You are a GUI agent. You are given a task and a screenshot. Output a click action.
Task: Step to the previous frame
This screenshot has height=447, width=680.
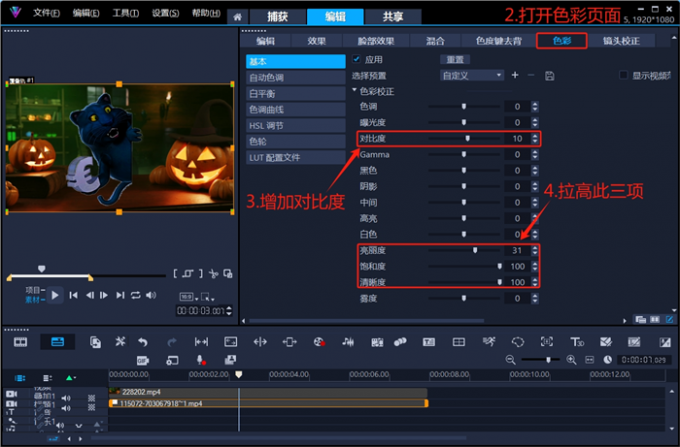(x=90, y=295)
